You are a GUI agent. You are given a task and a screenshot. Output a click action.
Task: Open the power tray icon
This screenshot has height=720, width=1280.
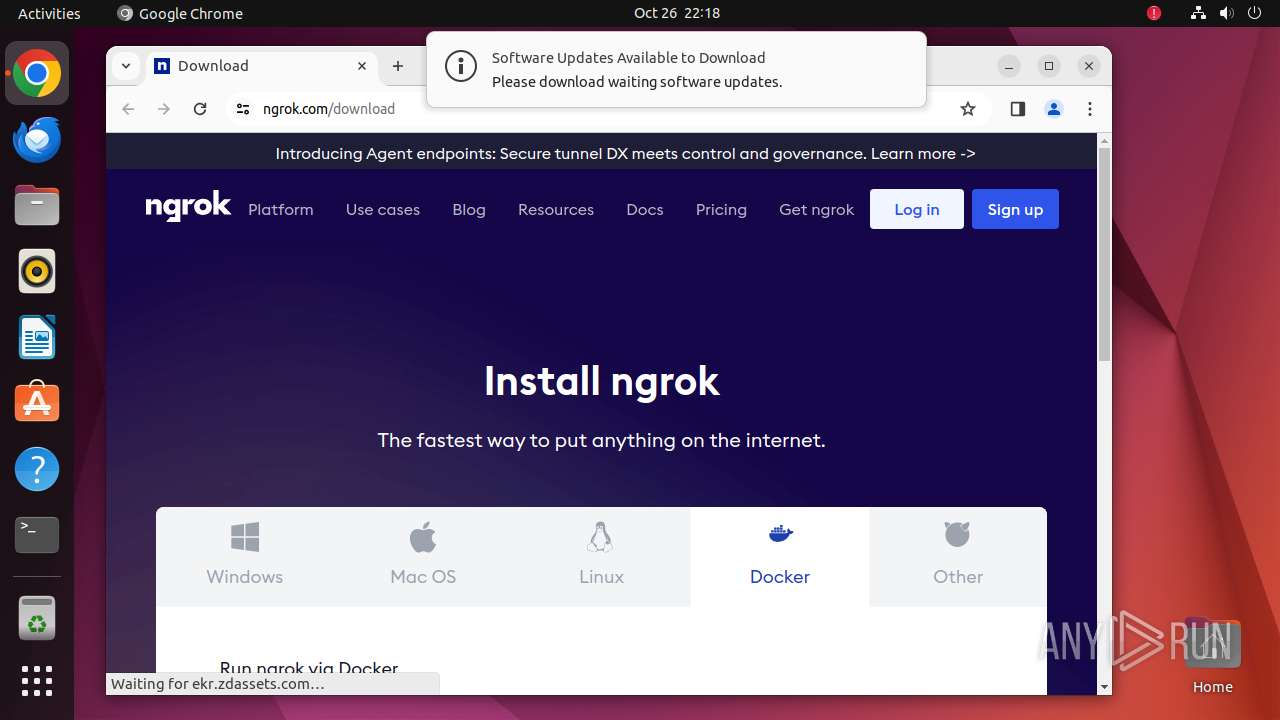coord(1254,13)
